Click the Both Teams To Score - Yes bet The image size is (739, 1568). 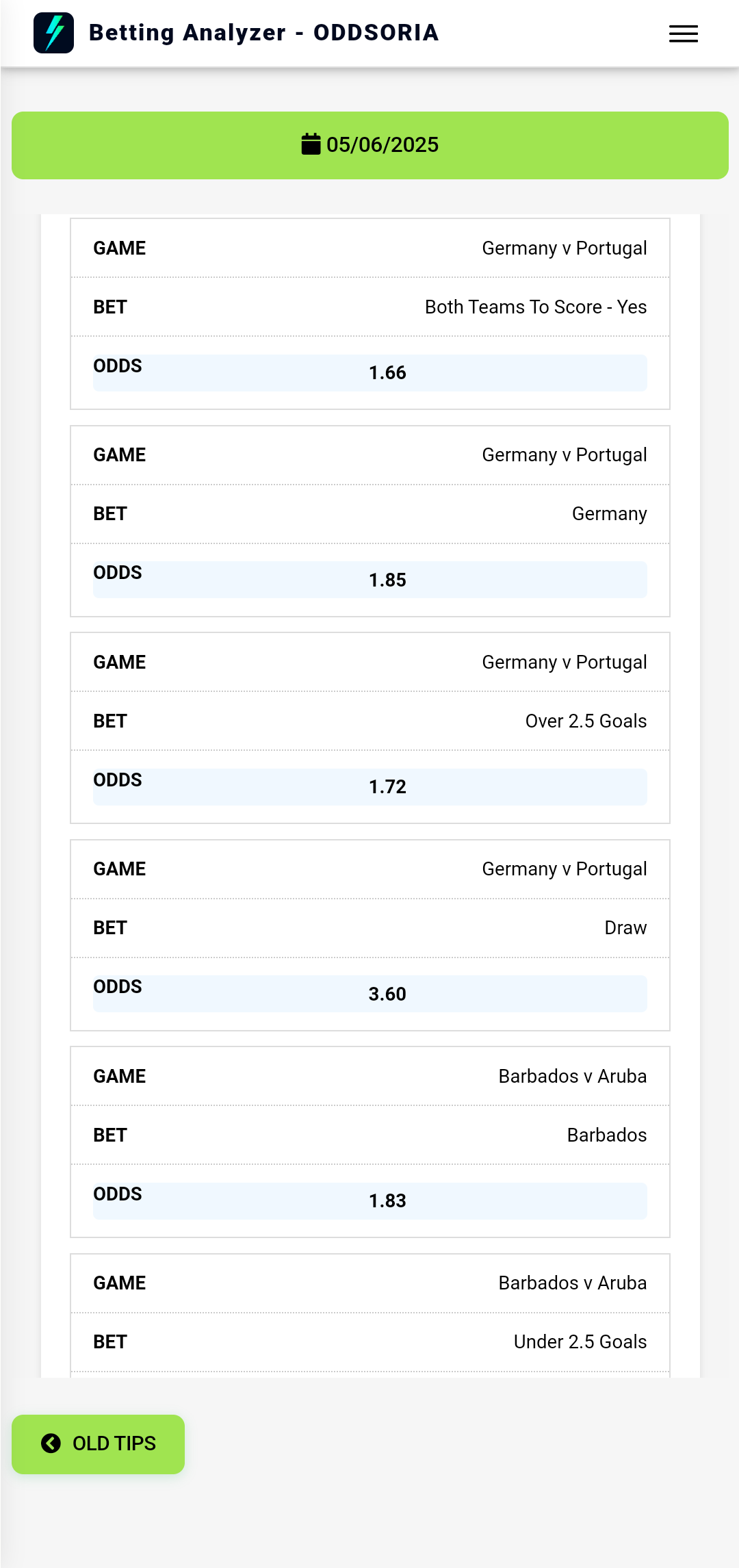[536, 307]
